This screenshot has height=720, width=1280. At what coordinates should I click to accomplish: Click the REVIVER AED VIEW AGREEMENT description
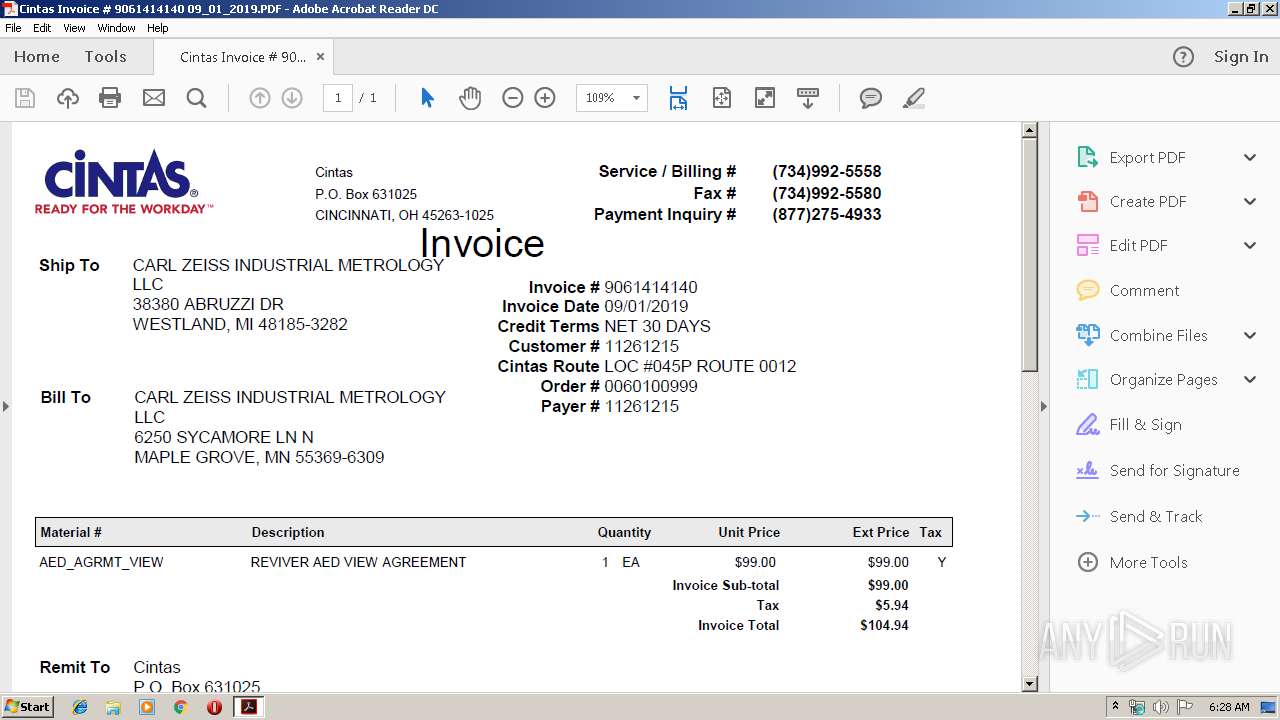[x=358, y=562]
